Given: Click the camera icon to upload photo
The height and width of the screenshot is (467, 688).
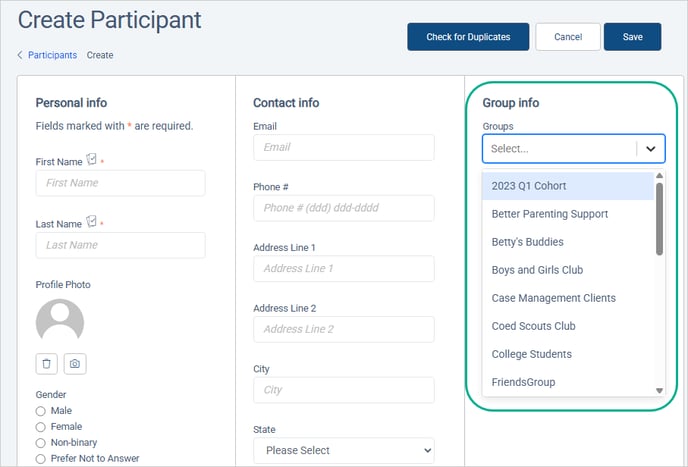Looking at the screenshot, I should [x=74, y=364].
